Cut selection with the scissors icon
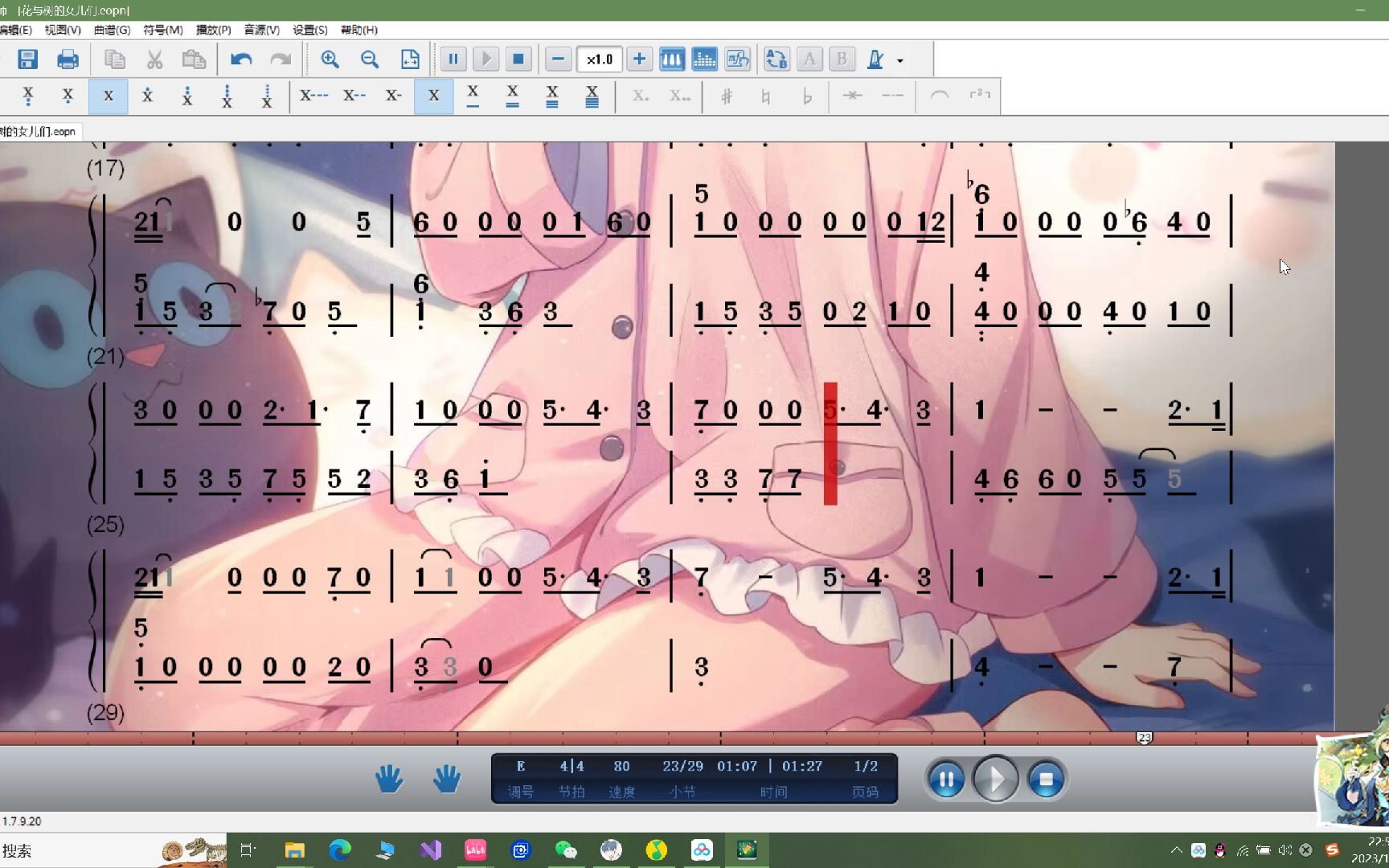Image resolution: width=1389 pixels, height=868 pixels. tap(154, 59)
